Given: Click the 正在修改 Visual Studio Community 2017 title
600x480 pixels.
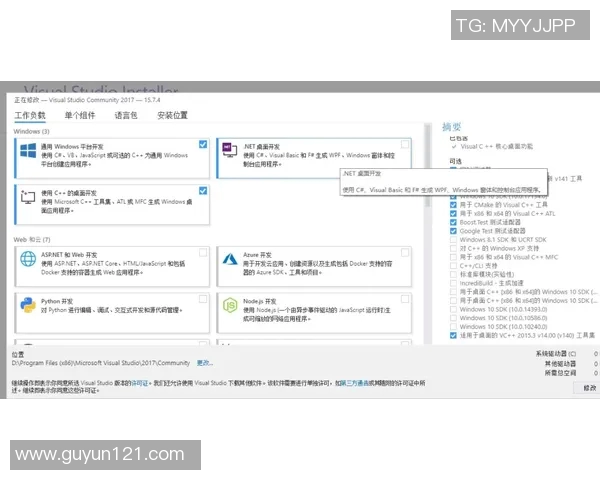Looking at the screenshot, I should 87,100.
